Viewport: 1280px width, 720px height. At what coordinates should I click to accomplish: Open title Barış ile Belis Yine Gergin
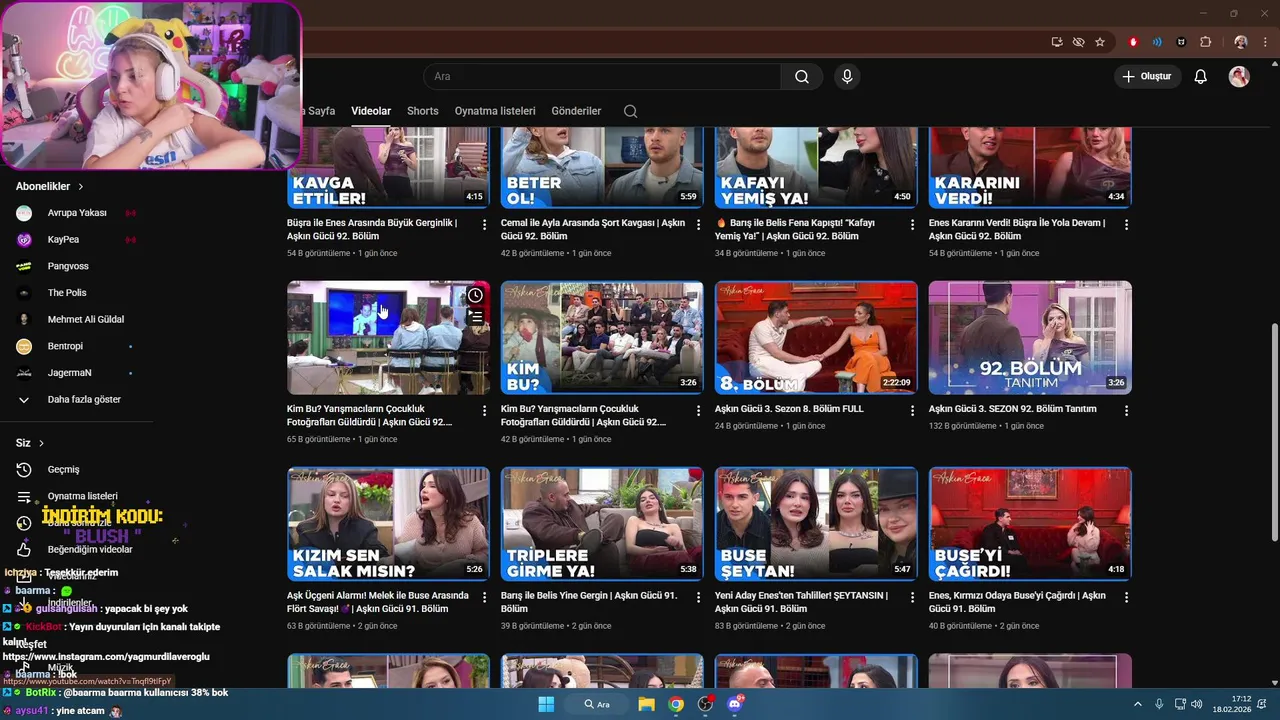tap(589, 602)
